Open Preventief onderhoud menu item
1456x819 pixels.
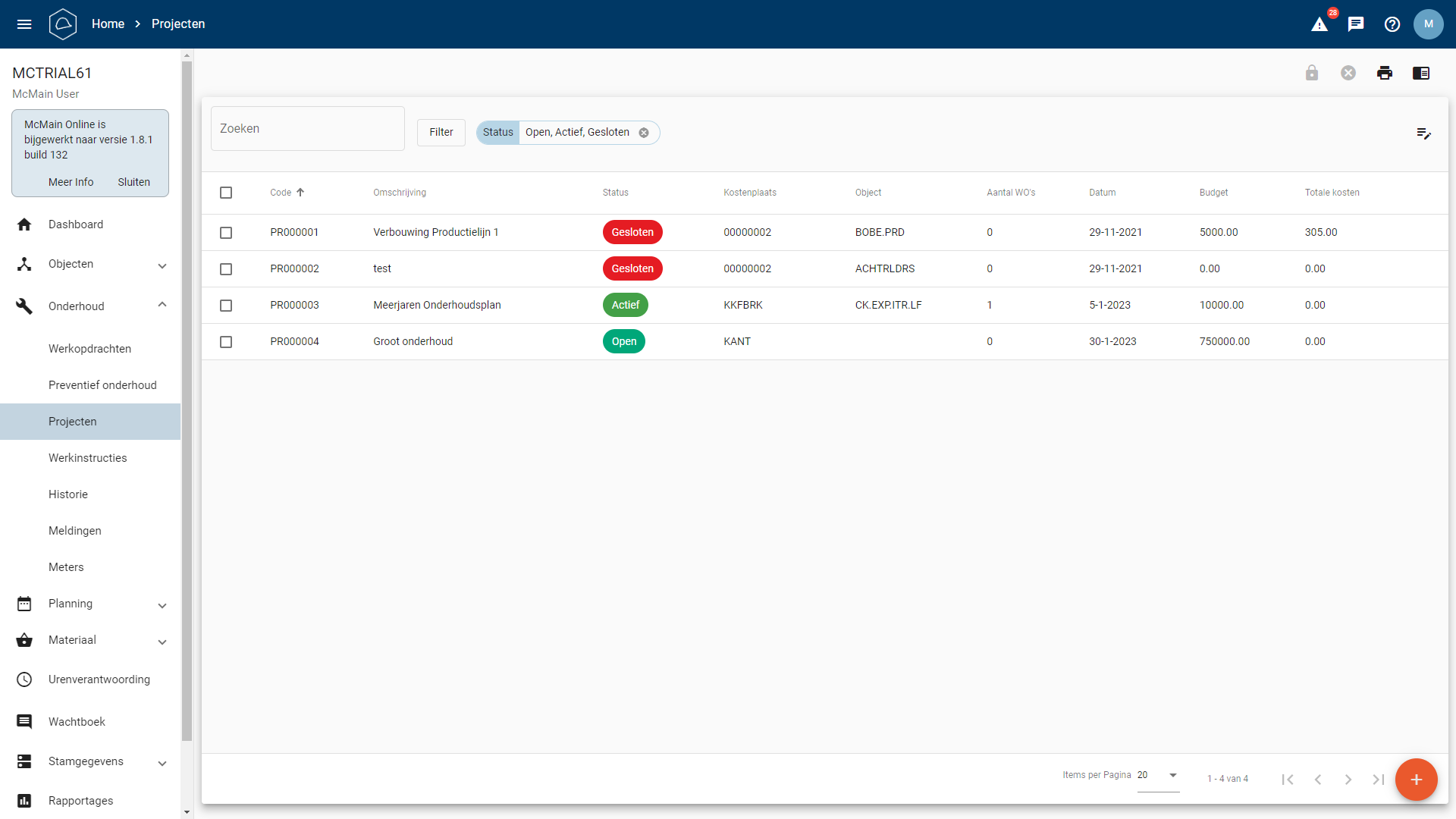[x=102, y=385]
